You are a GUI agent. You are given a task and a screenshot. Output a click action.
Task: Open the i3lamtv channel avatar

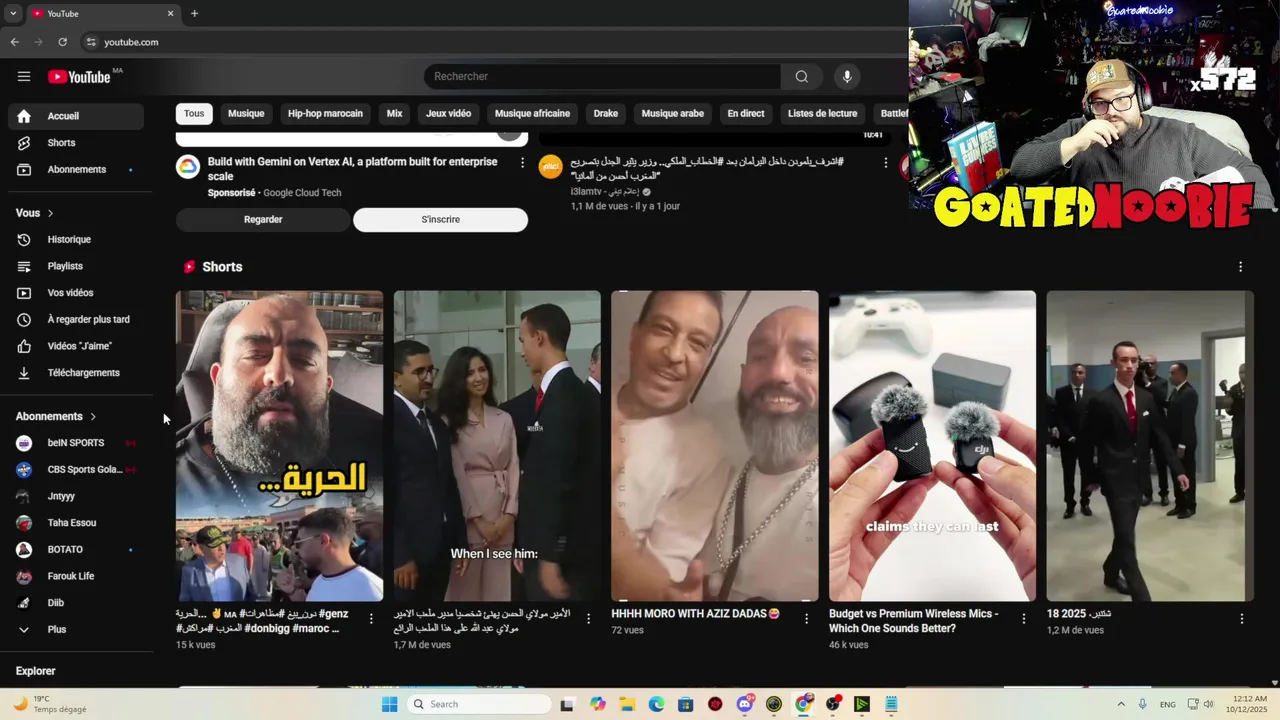click(x=551, y=167)
